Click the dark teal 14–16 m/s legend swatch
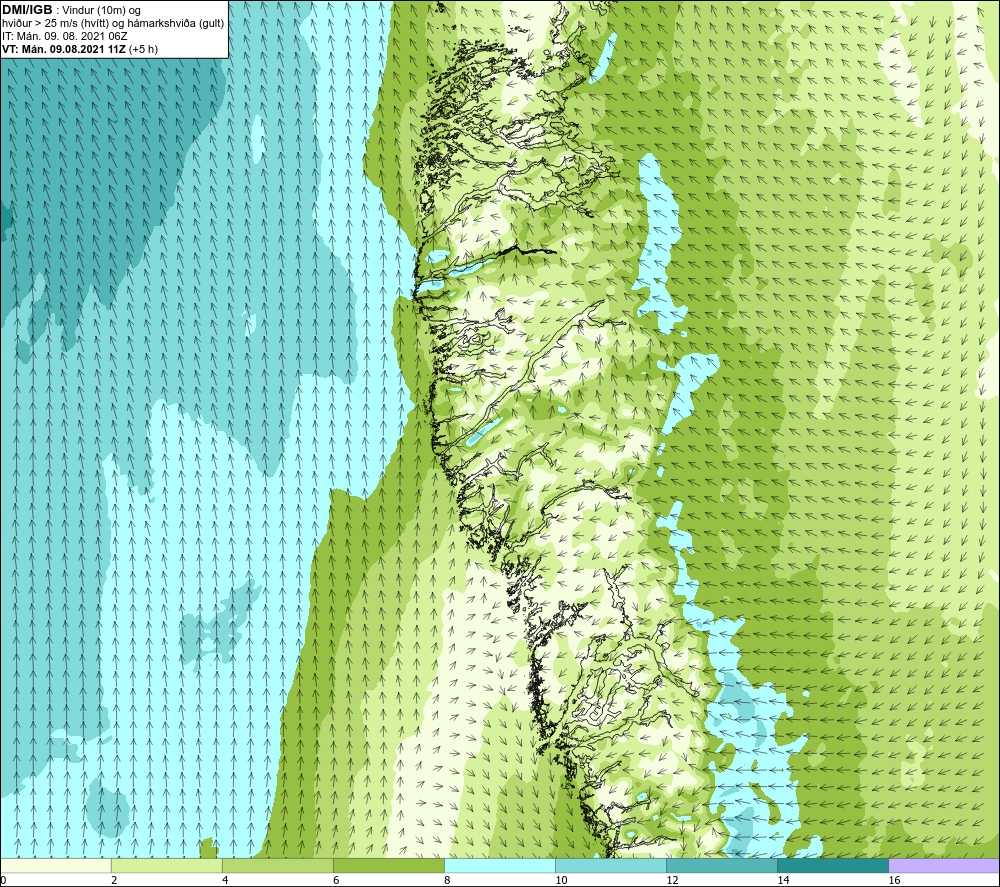The image size is (1000, 887). pyautogui.click(x=832, y=865)
